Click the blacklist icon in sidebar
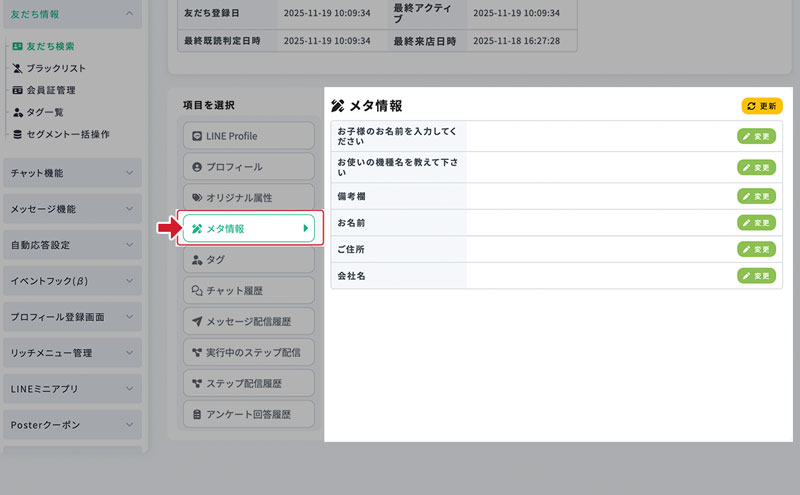 [x=18, y=68]
